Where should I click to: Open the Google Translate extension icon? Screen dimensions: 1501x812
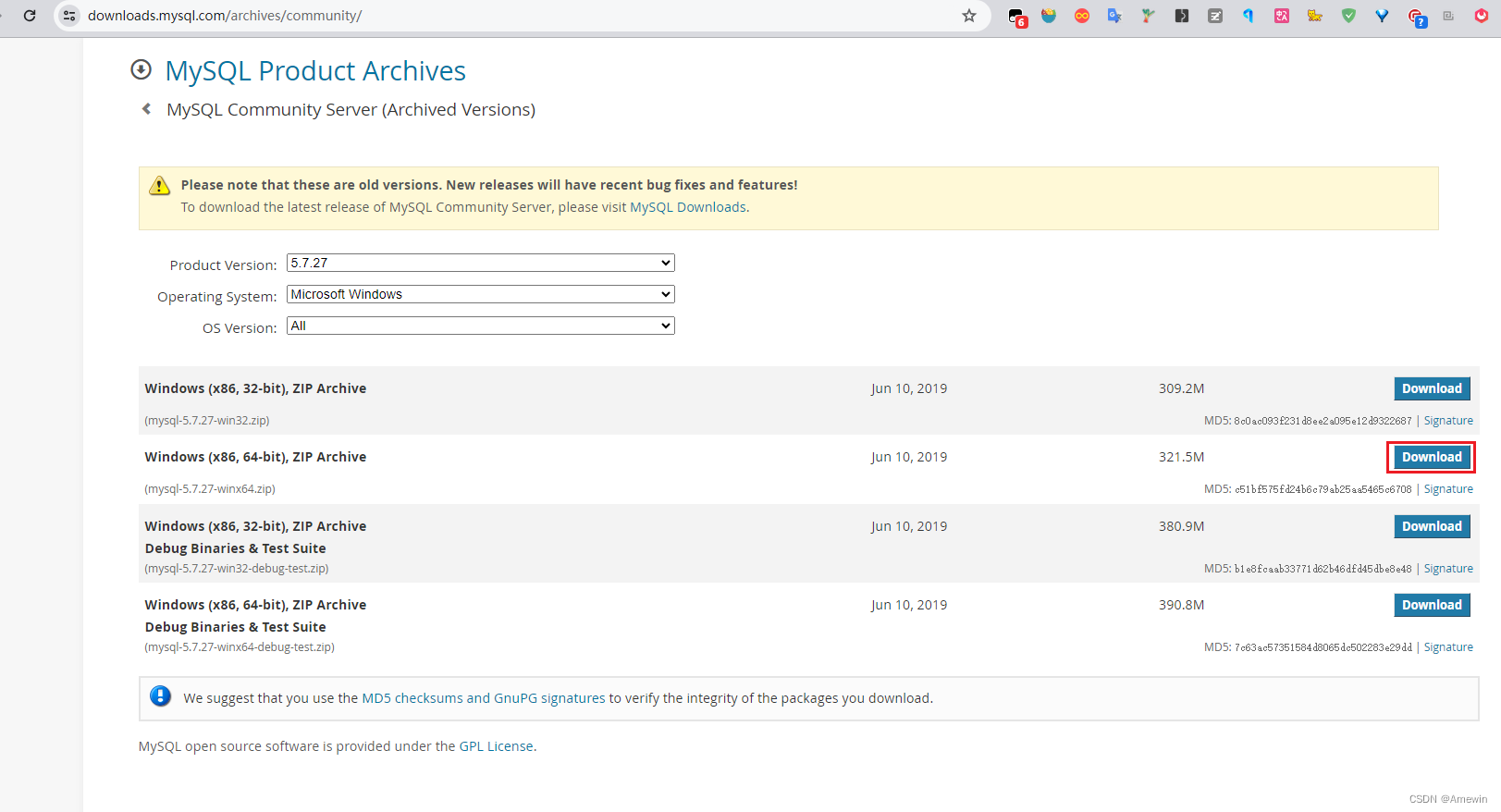tap(1114, 16)
